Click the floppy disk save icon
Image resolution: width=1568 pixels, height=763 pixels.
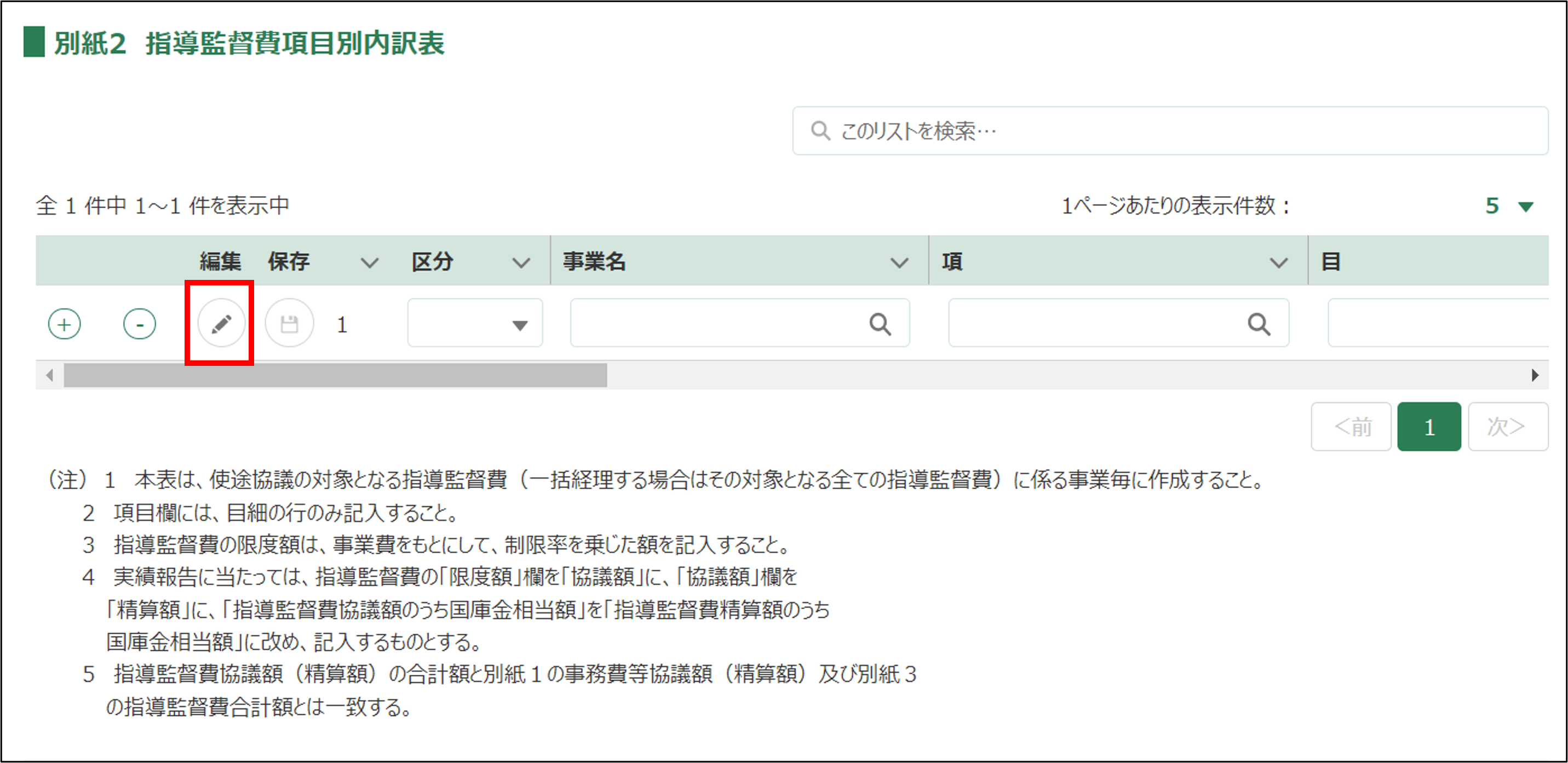click(x=289, y=323)
